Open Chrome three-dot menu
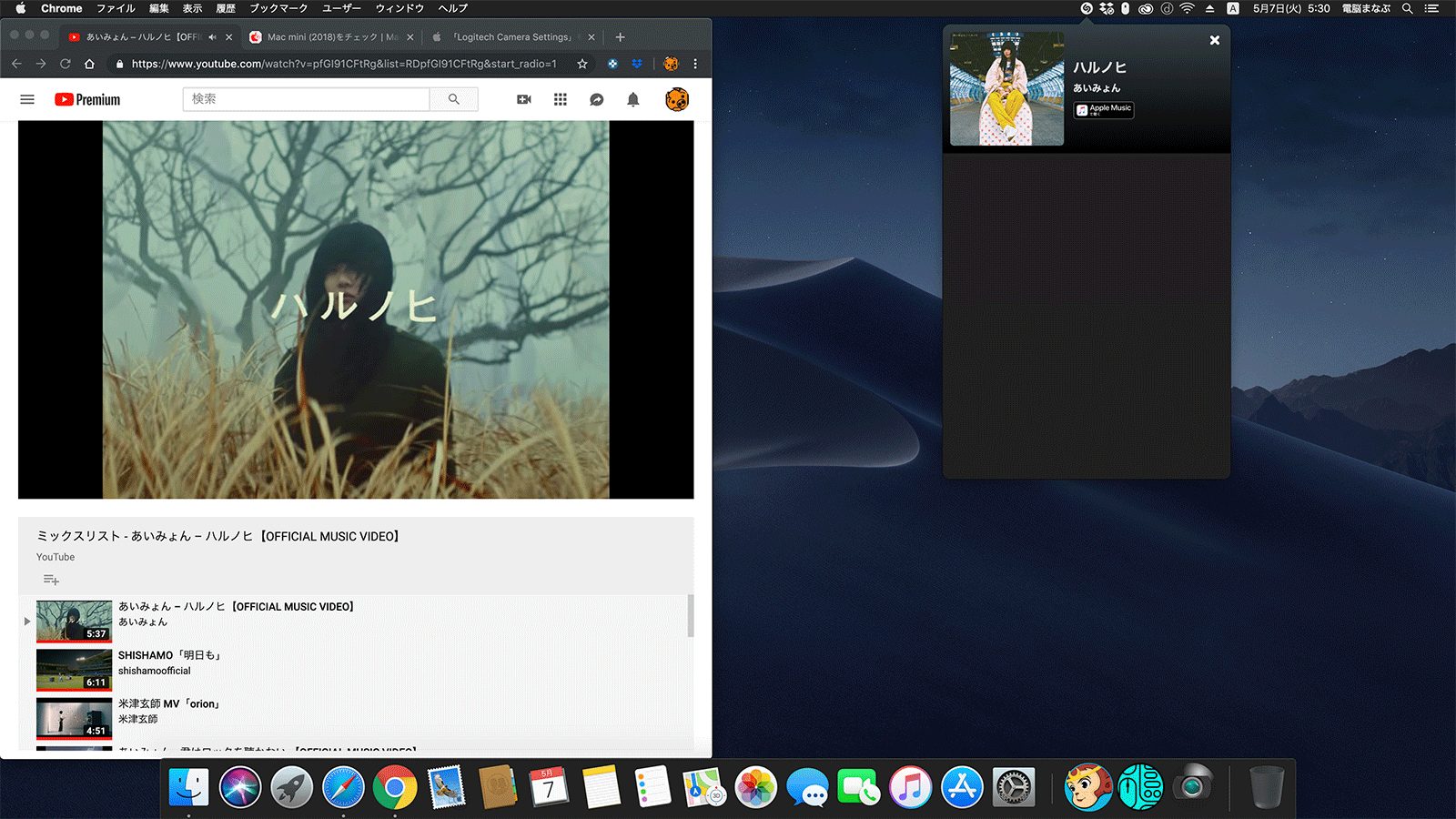Image resolution: width=1456 pixels, height=819 pixels. 695,64
